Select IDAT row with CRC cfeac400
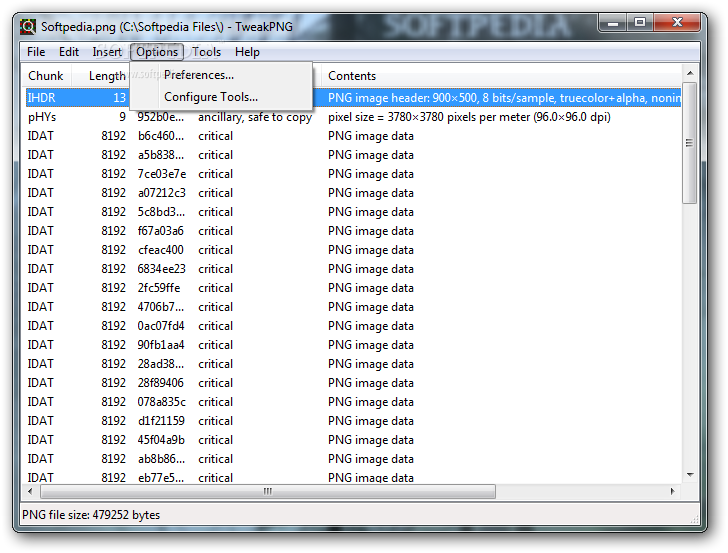Screen dimensions: 728x553 [x=353, y=250]
